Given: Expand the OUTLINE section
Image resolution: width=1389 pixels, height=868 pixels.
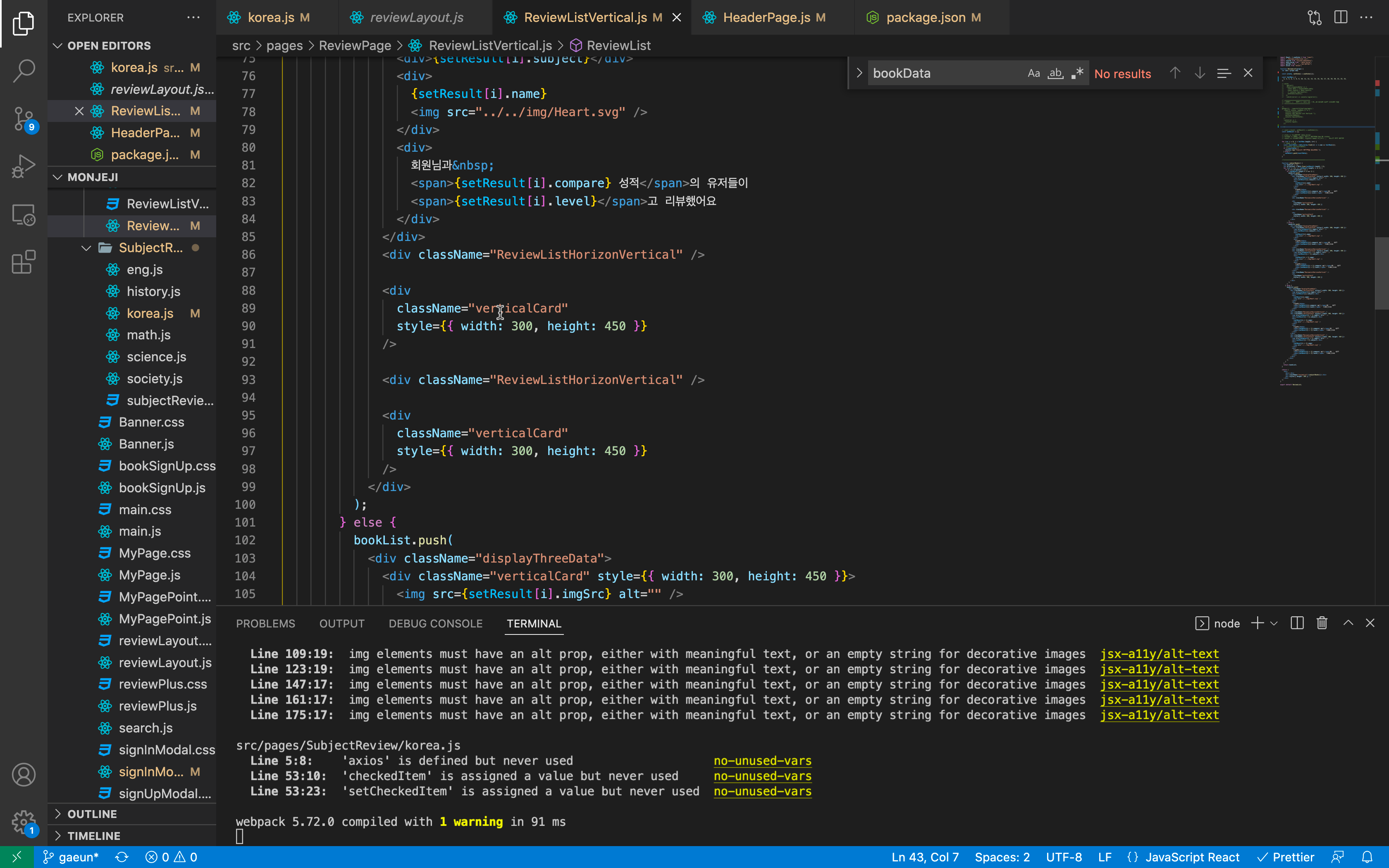Looking at the screenshot, I should tap(92, 814).
